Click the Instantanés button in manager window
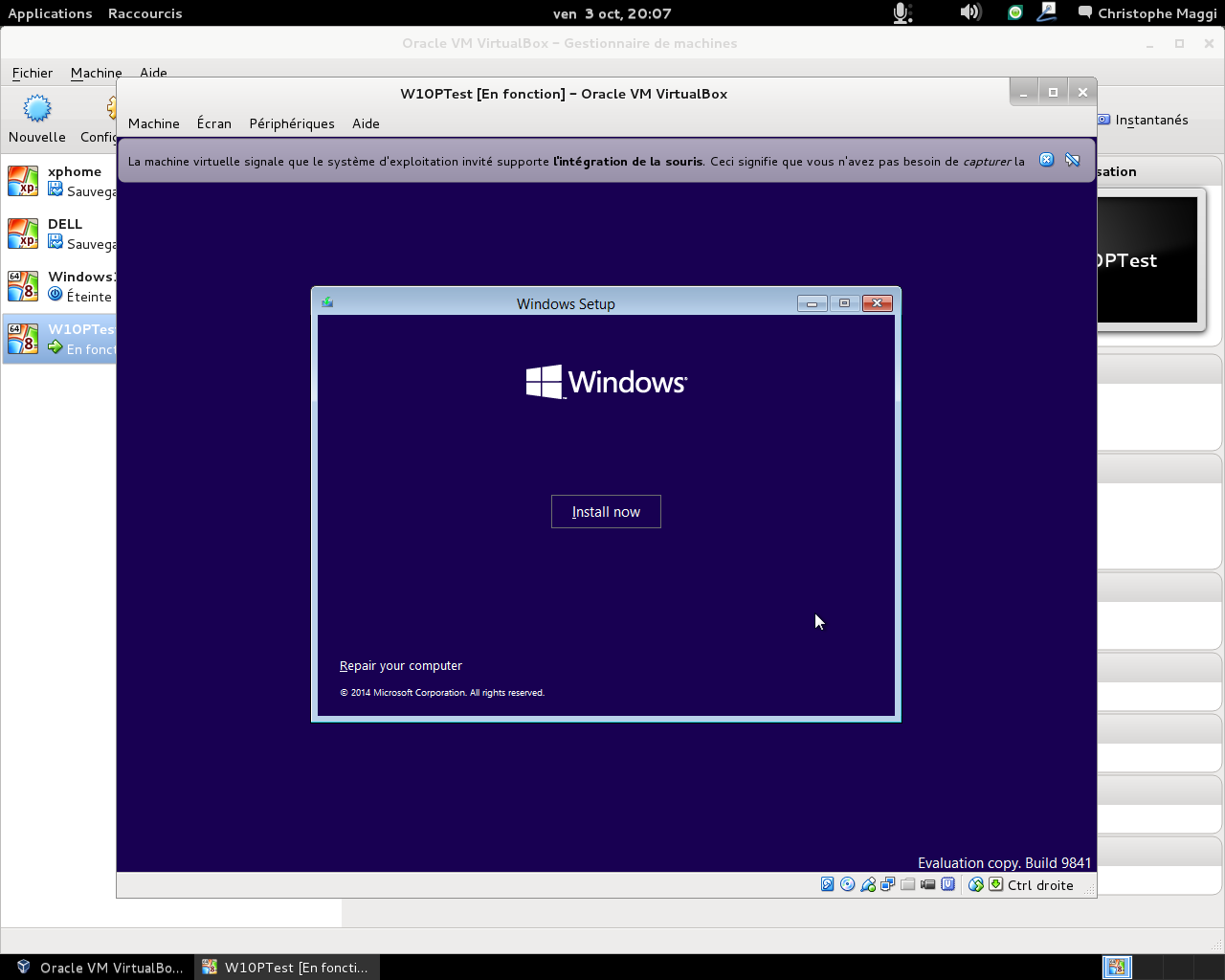Screen dimensions: 1225x980 click(1144, 120)
